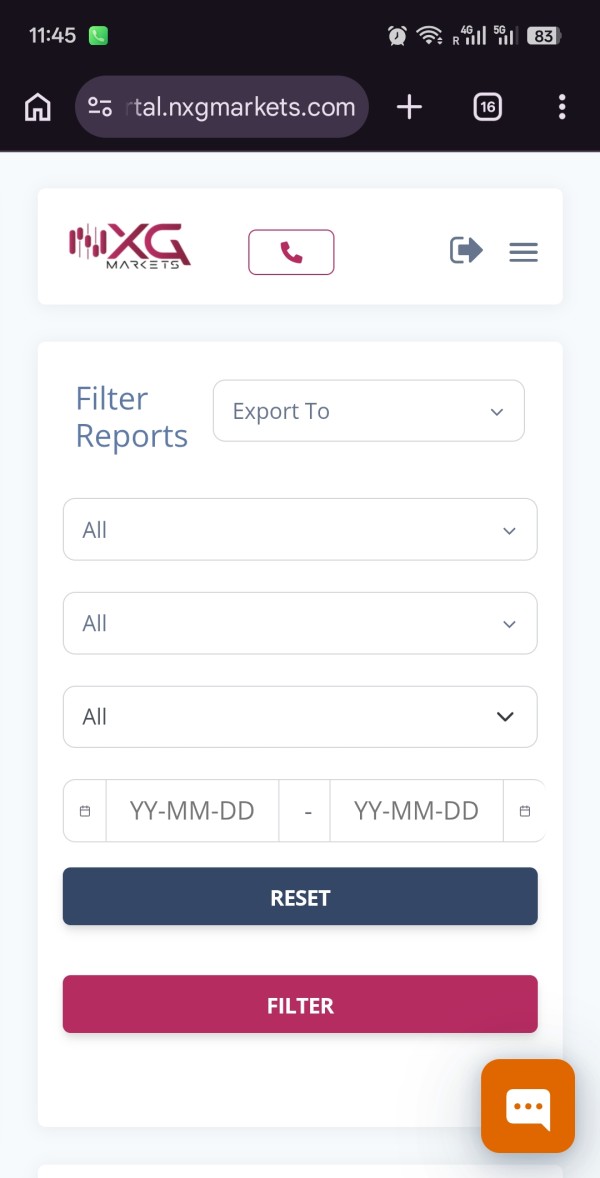Focus the start date YY-MM-DD field

coord(192,811)
